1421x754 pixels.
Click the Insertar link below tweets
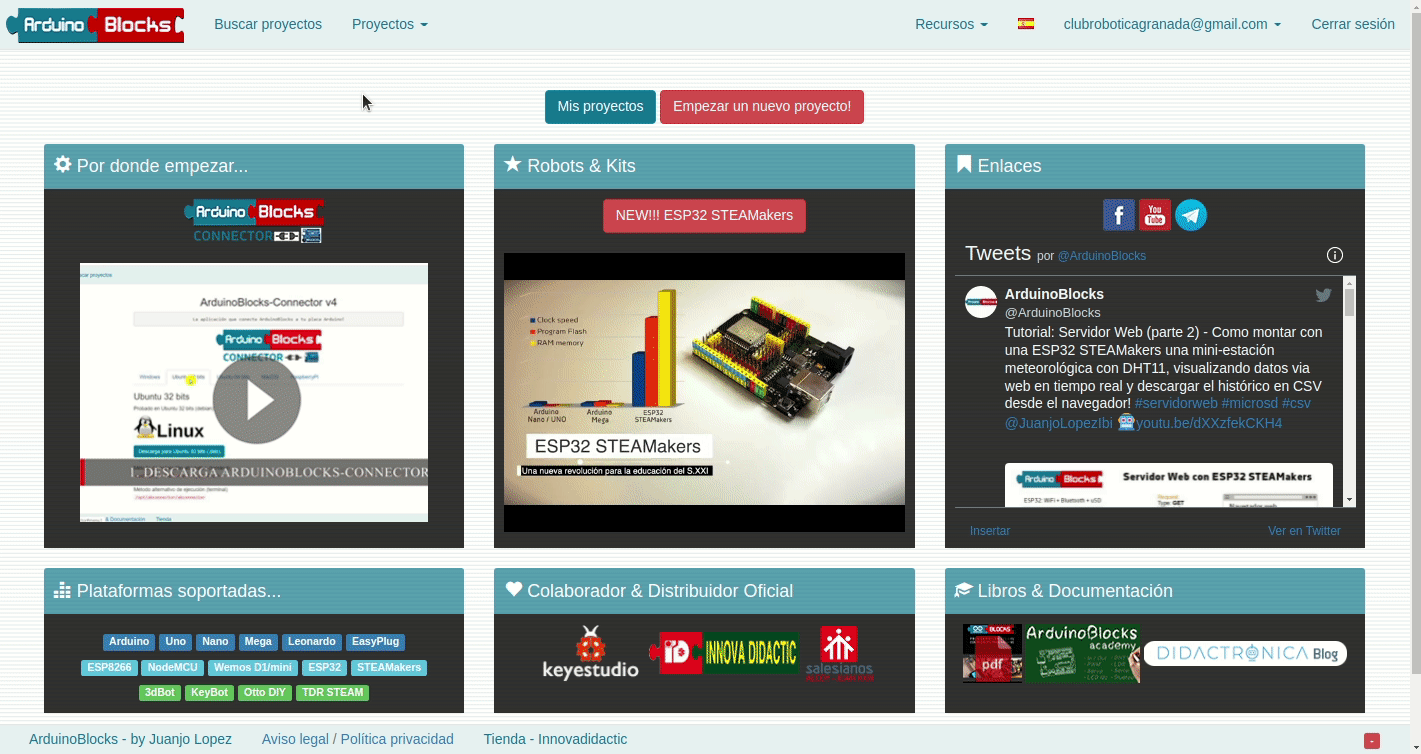990,531
